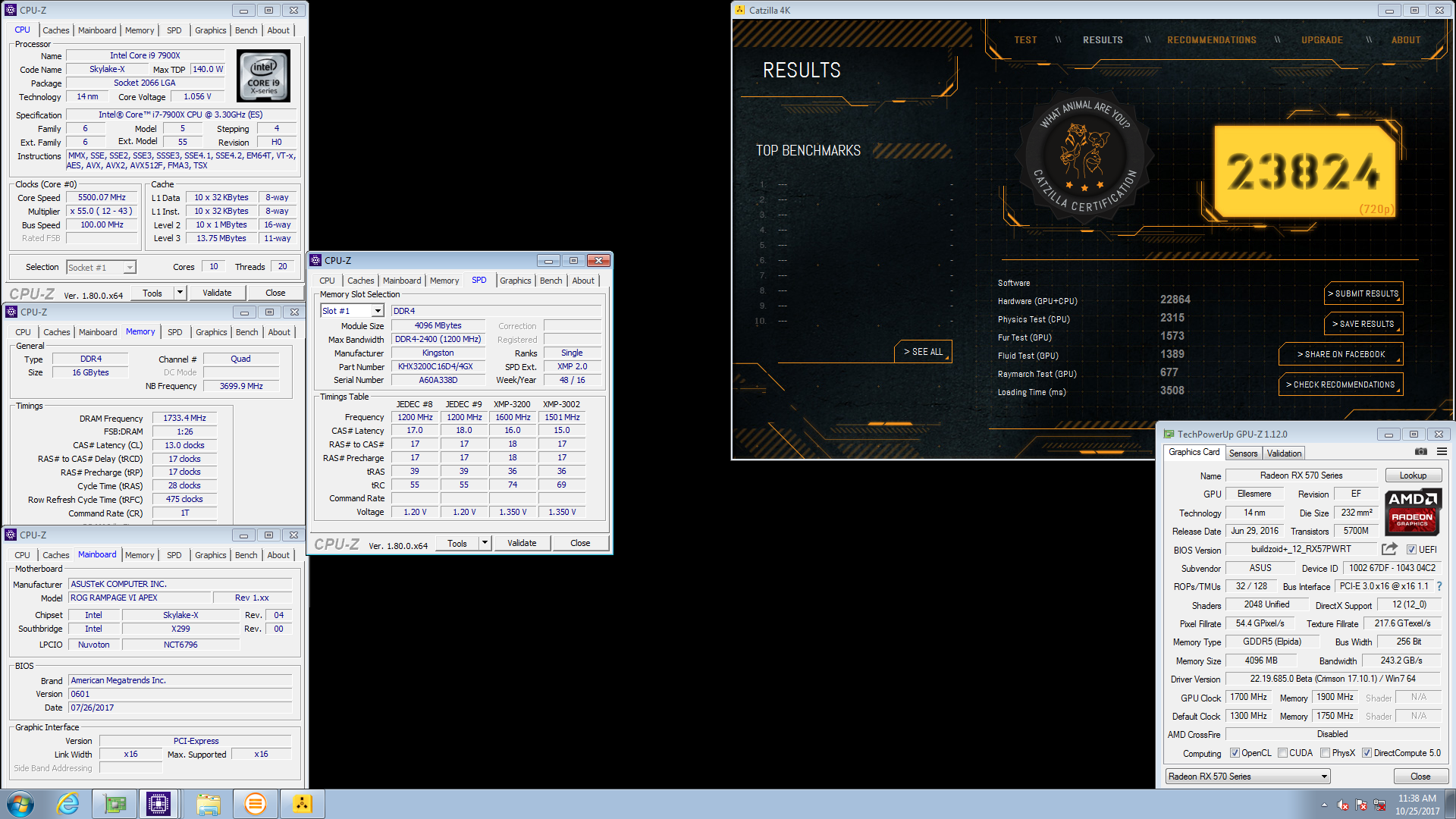The height and width of the screenshot is (819, 1456).
Task: Click the Catzilla taskbar icon
Action: (302, 804)
